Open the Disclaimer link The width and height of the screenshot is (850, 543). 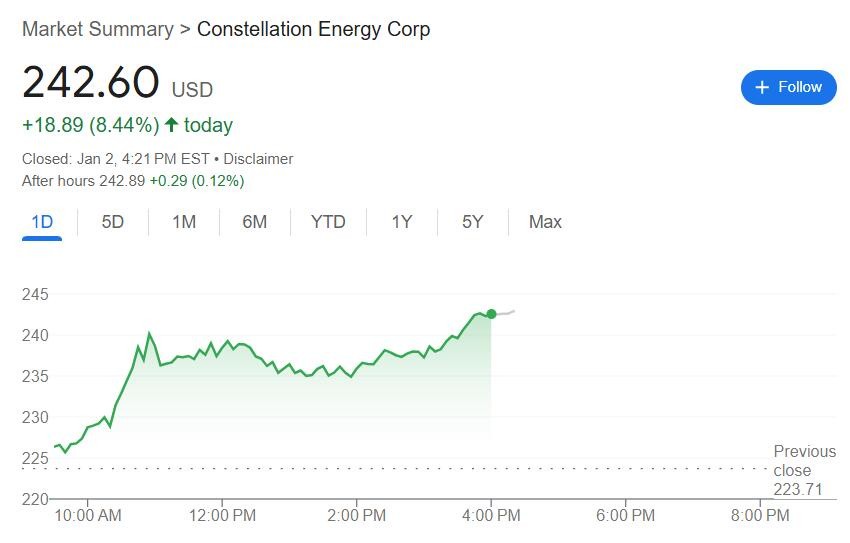(x=258, y=159)
